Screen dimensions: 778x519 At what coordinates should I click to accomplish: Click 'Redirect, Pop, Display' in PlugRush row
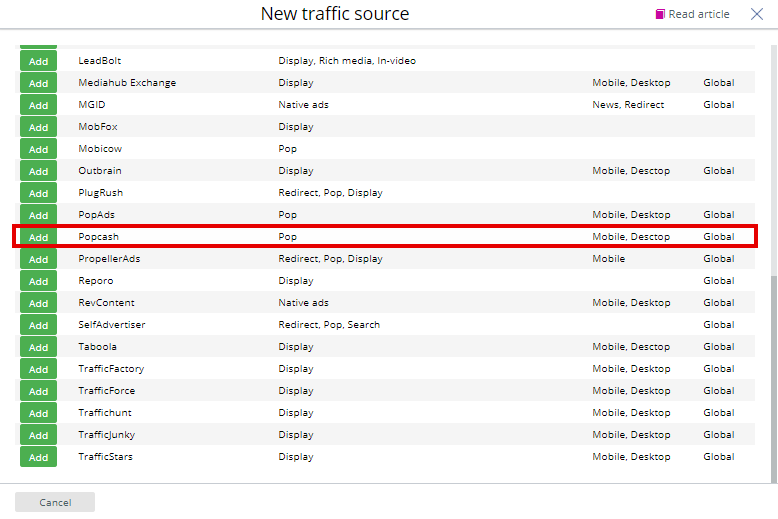330,193
